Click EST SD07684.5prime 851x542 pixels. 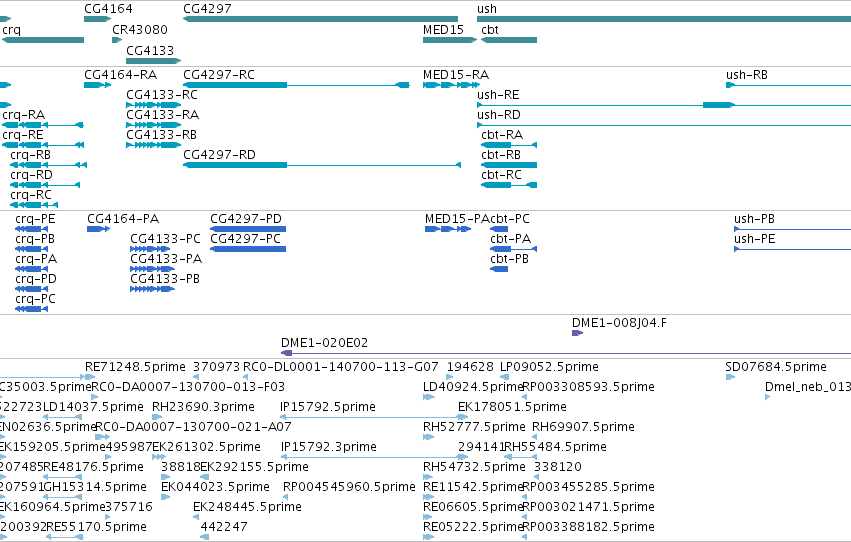776,367
